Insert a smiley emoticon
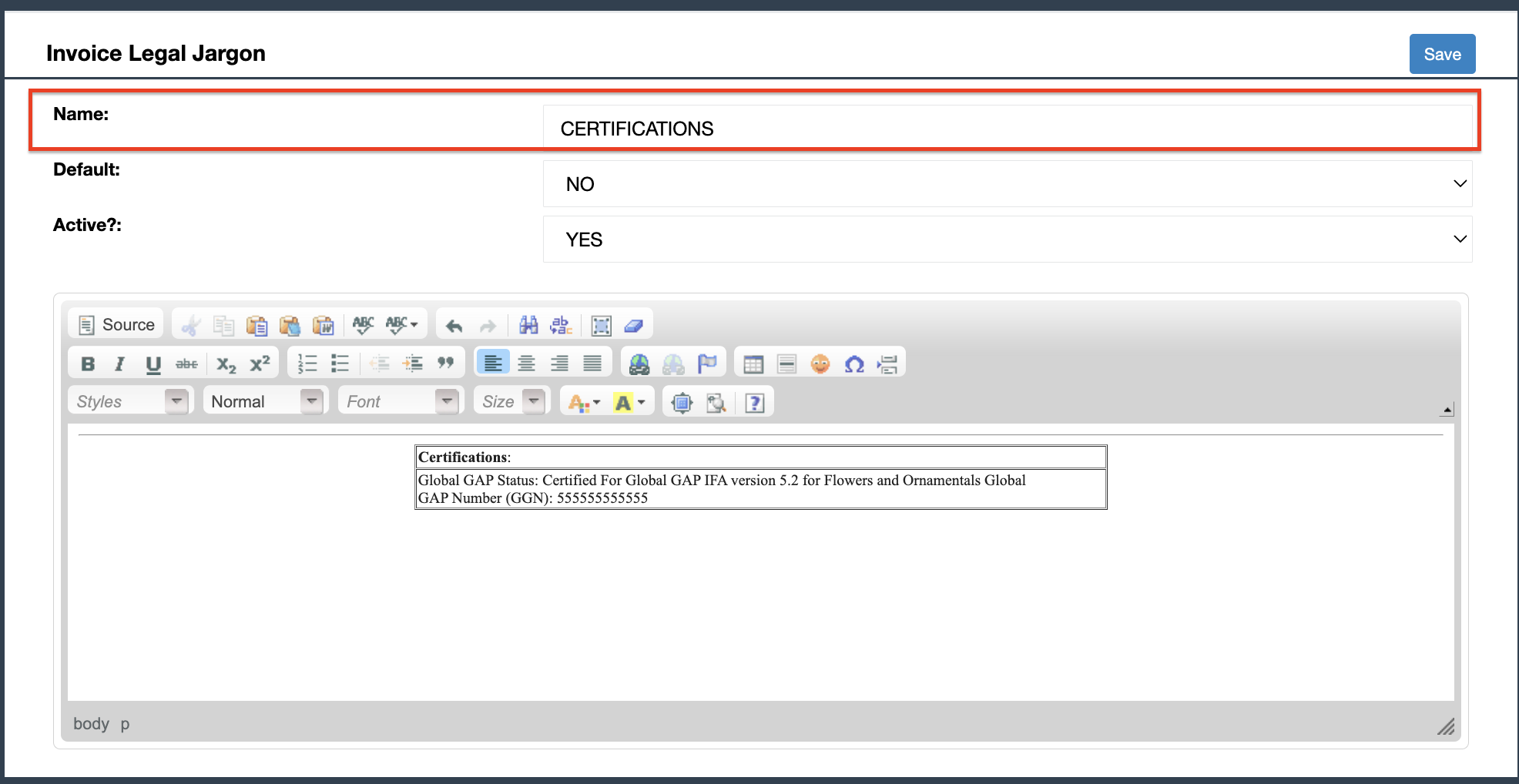The height and width of the screenshot is (784, 1519). click(x=820, y=364)
